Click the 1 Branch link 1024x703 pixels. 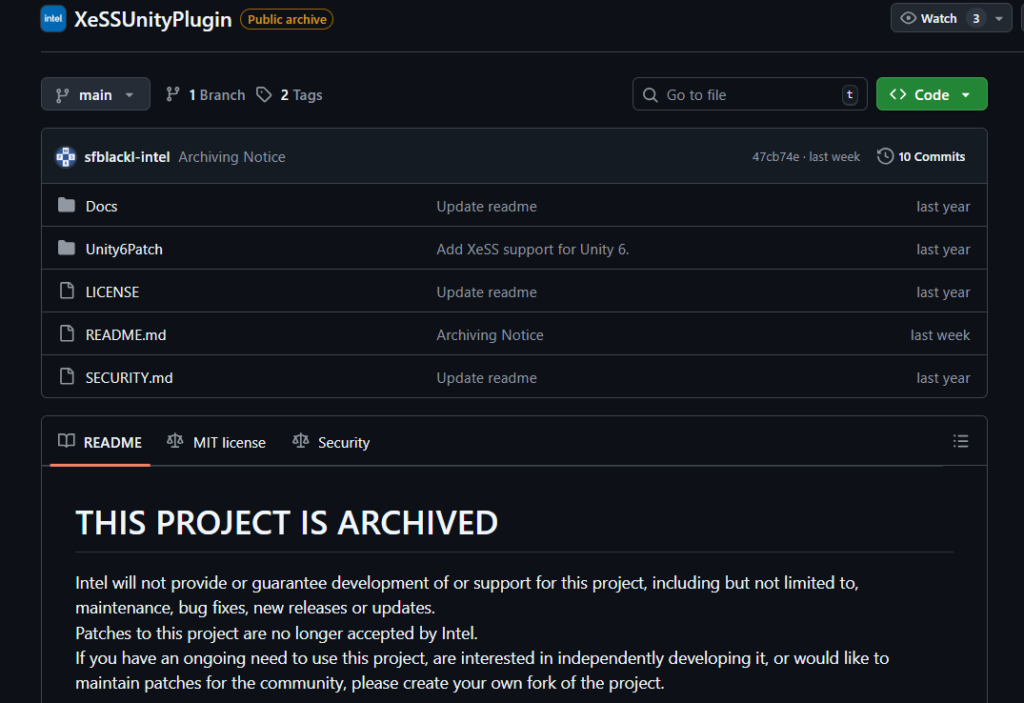click(x=205, y=95)
